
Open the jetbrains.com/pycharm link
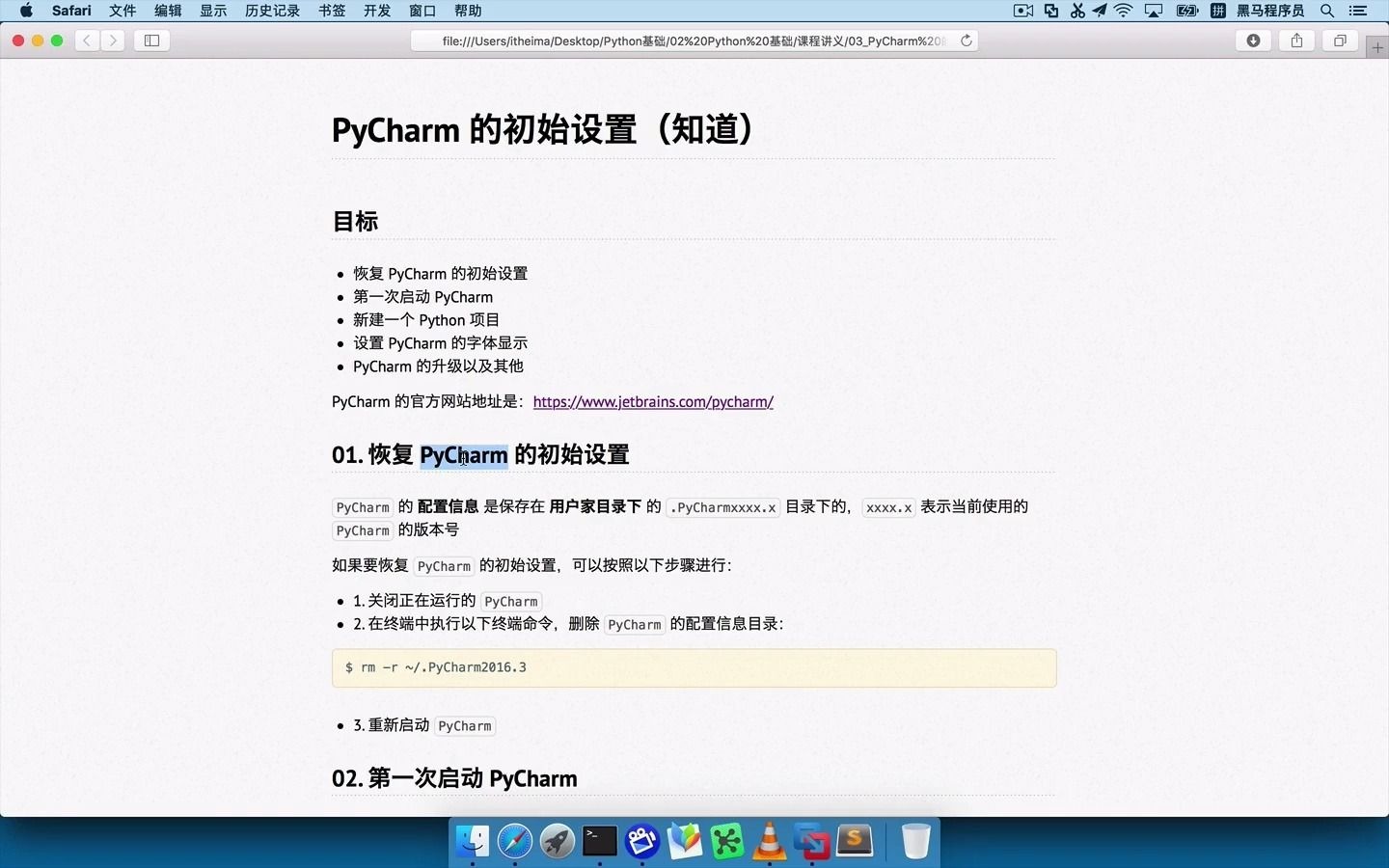click(x=653, y=402)
